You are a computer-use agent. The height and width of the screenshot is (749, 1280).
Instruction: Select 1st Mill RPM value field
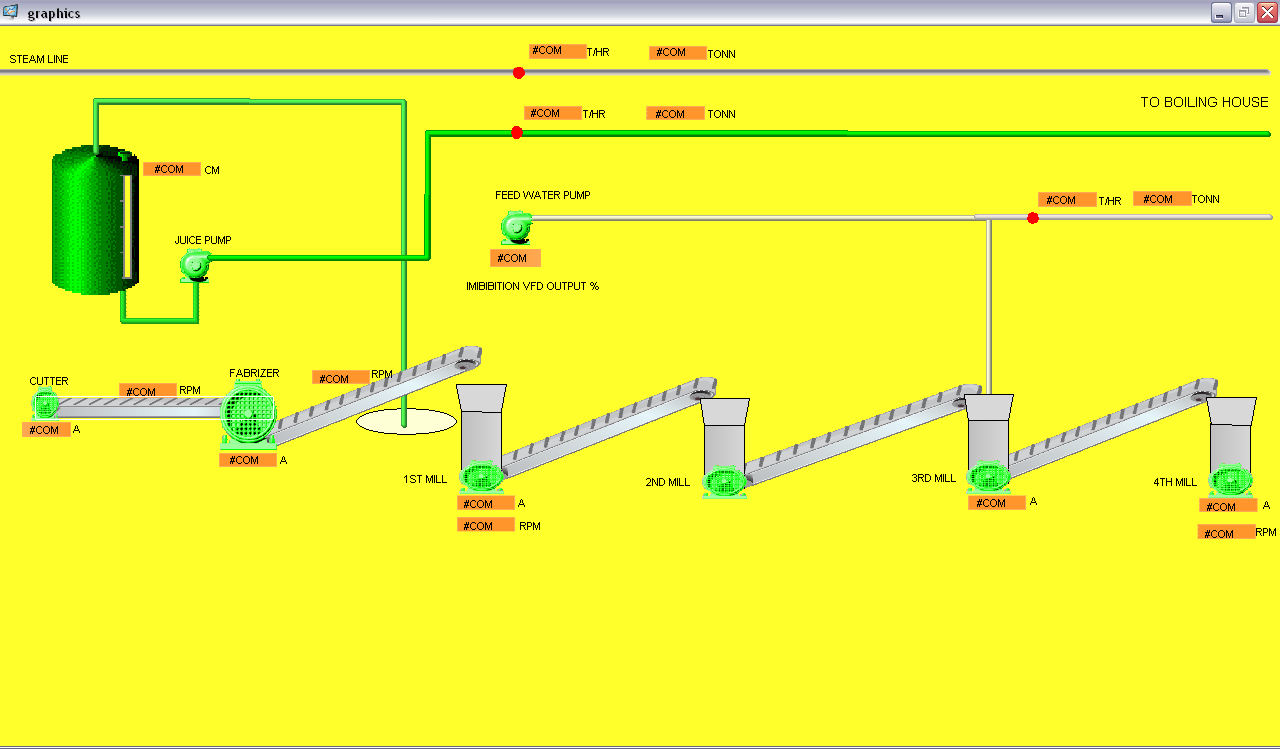pos(486,525)
